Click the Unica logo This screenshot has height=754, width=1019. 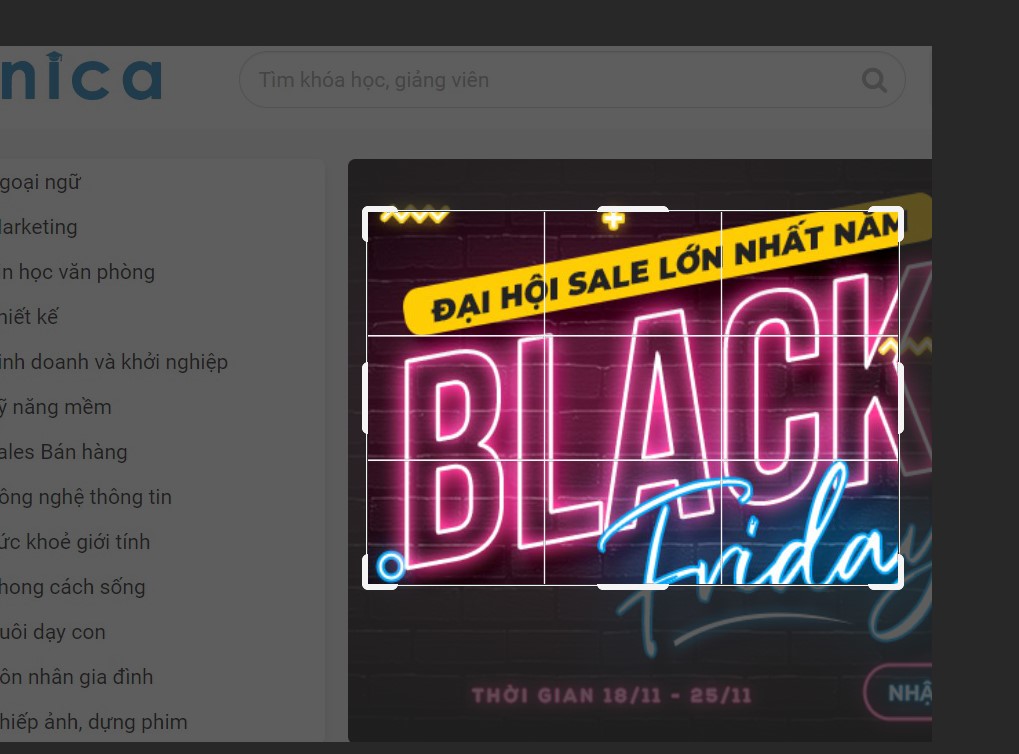tap(80, 79)
